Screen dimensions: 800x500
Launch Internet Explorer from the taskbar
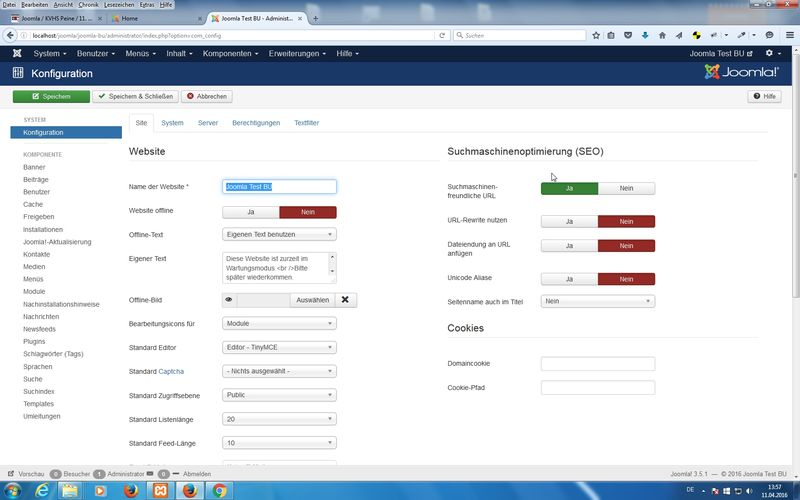pyautogui.click(x=42, y=490)
